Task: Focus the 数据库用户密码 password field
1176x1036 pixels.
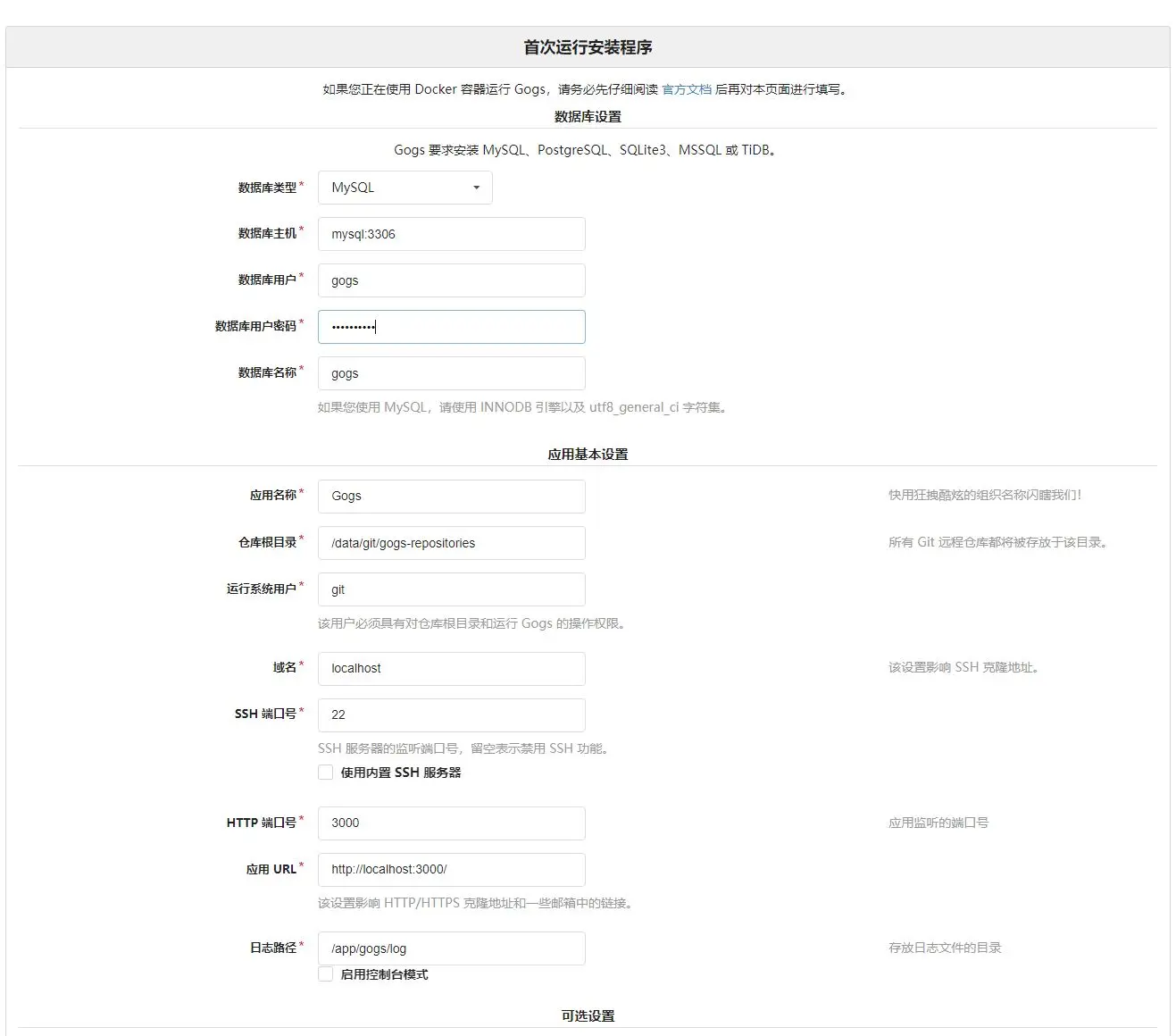Action: [451, 327]
